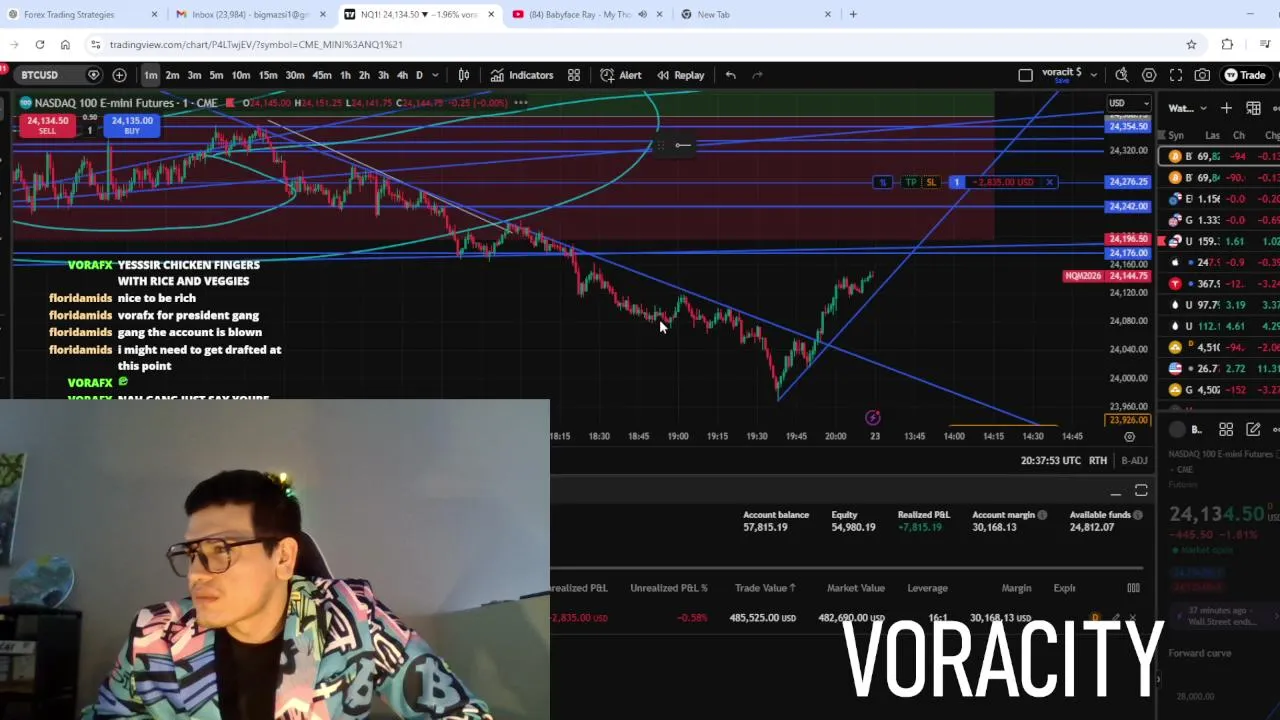Open the chart layout setup square icon

click(x=1025, y=75)
